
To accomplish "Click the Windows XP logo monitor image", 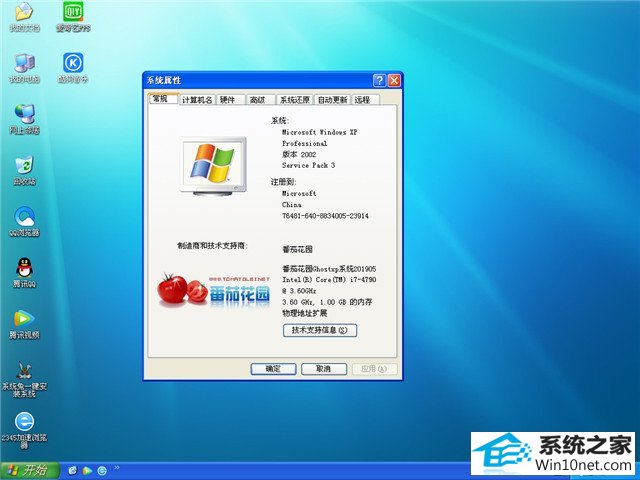I will tap(213, 166).
